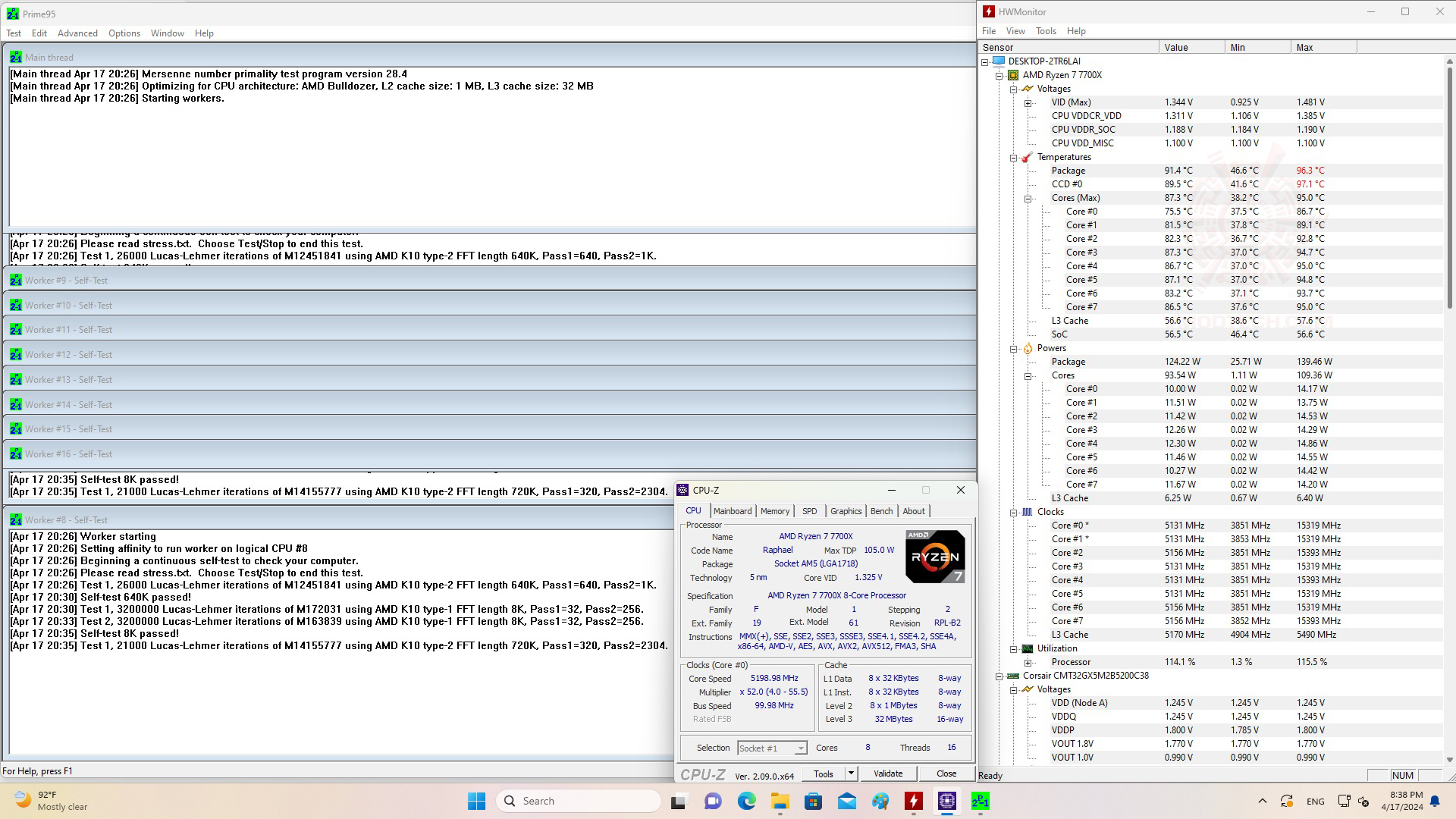The height and width of the screenshot is (819, 1456).
Task: Open the Advanced menu in Prime95
Action: (x=77, y=33)
